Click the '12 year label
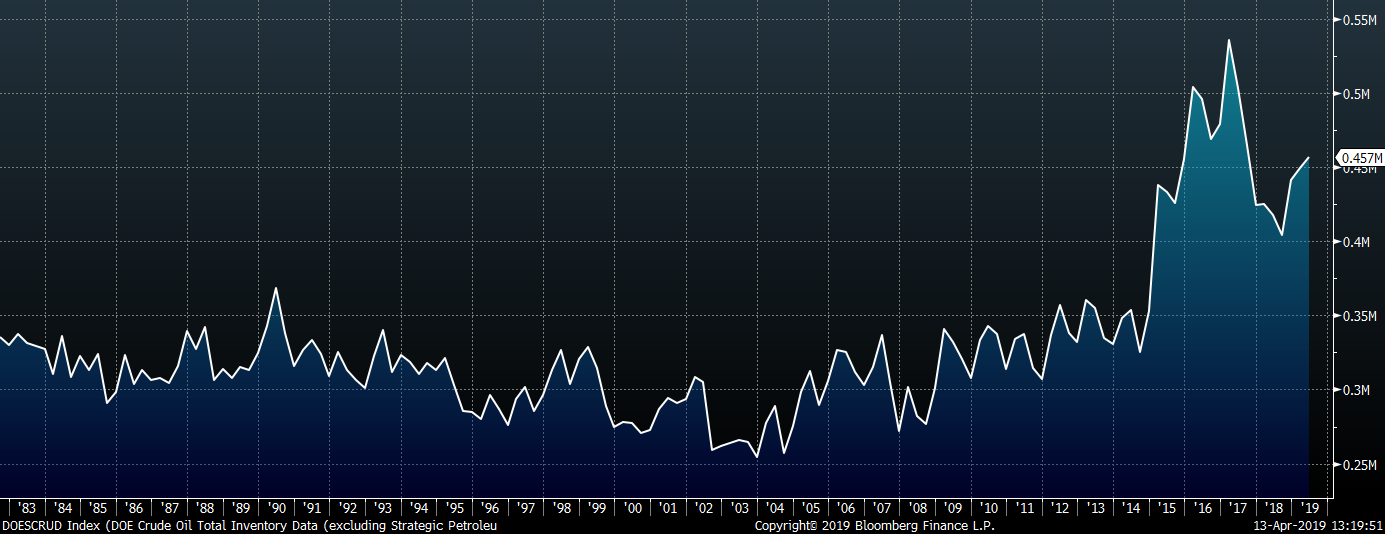 pyautogui.click(x=1062, y=508)
